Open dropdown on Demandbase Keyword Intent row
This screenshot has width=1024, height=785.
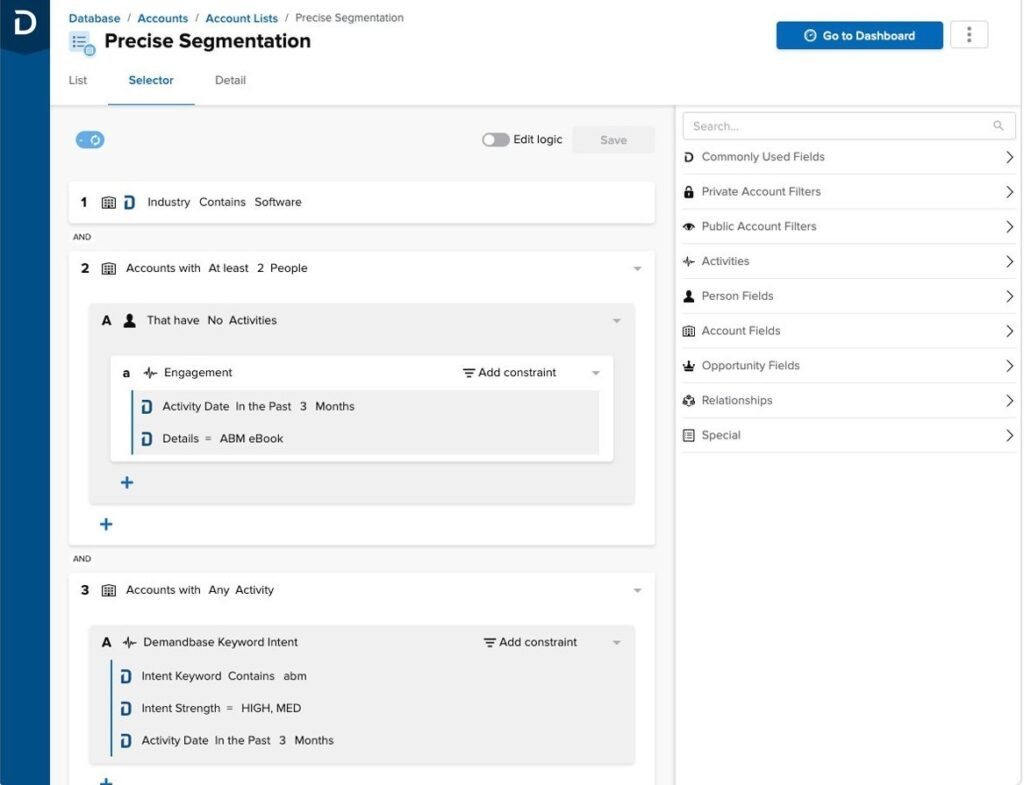pyautogui.click(x=616, y=643)
